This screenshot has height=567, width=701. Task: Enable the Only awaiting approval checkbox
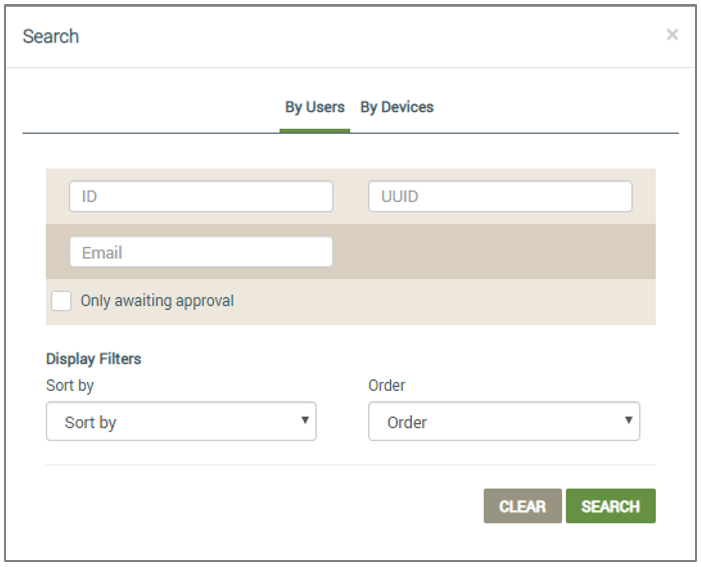(61, 301)
